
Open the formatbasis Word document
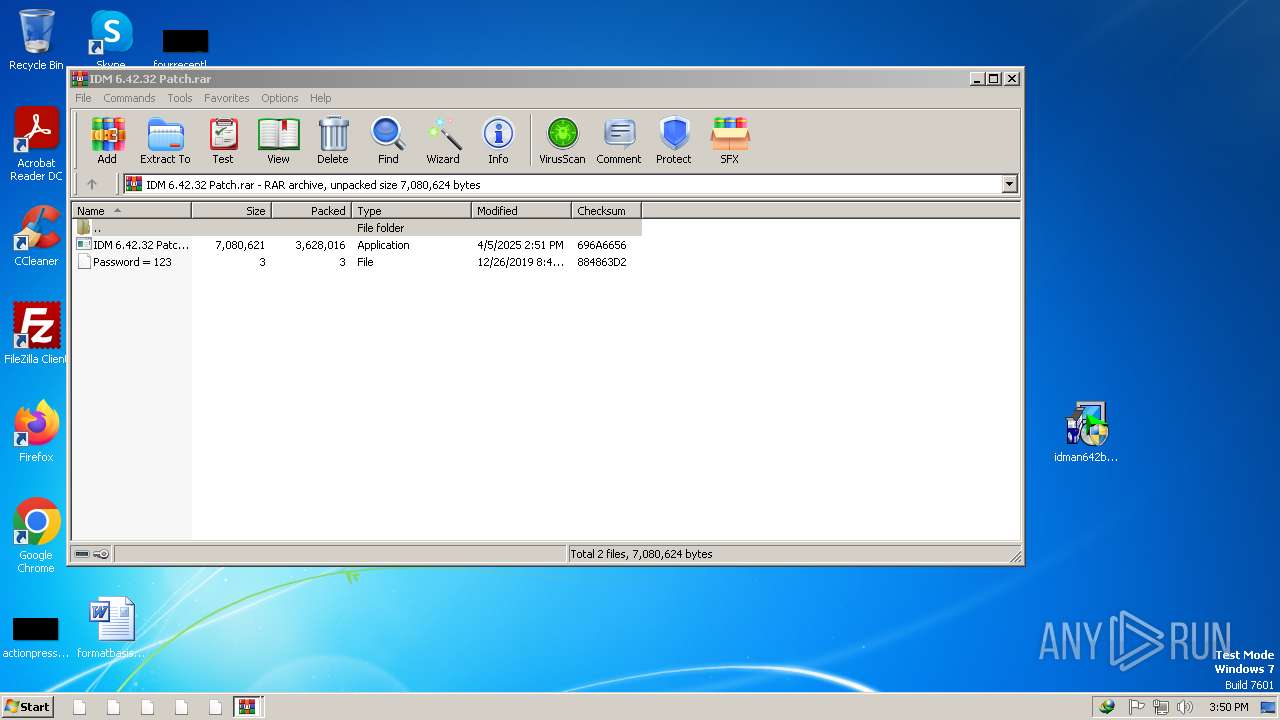coord(110,628)
